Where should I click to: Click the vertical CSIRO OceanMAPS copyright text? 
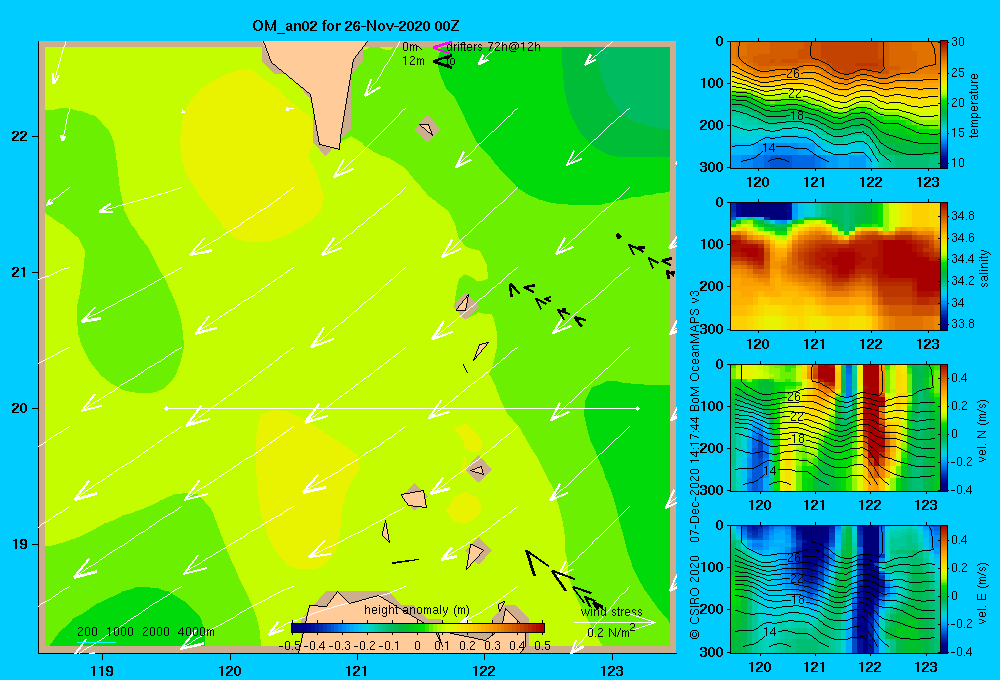695,464
